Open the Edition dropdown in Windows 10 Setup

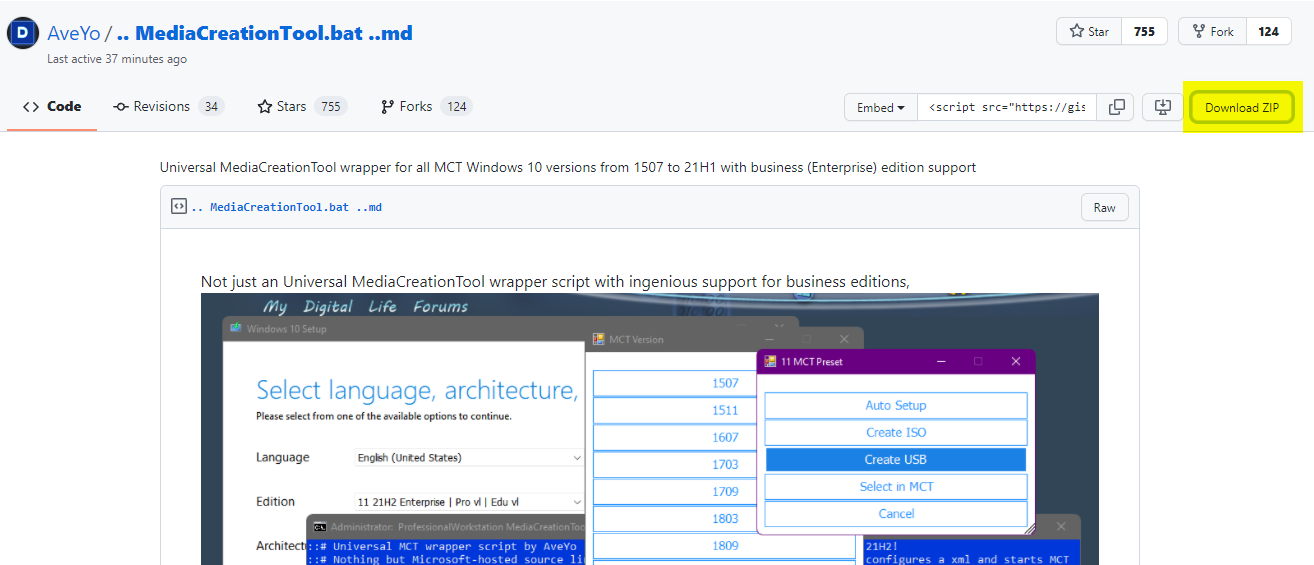(x=469, y=501)
